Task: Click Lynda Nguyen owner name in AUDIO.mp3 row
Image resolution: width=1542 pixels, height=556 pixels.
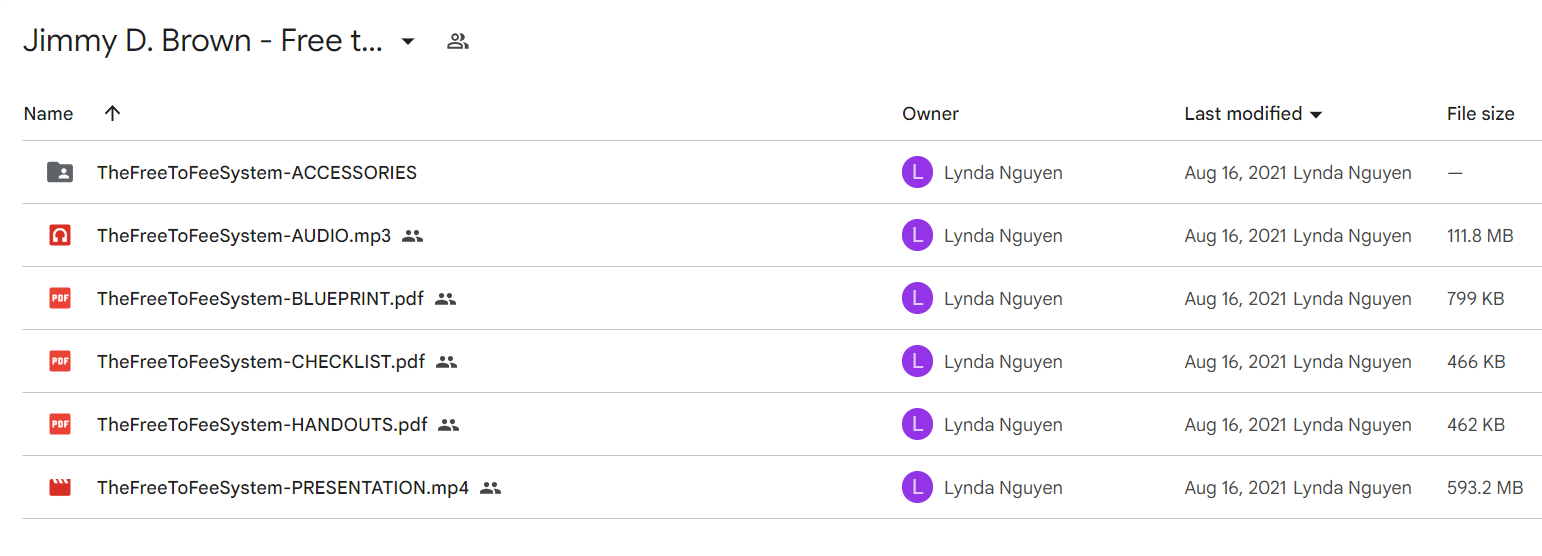Action: tap(1003, 236)
